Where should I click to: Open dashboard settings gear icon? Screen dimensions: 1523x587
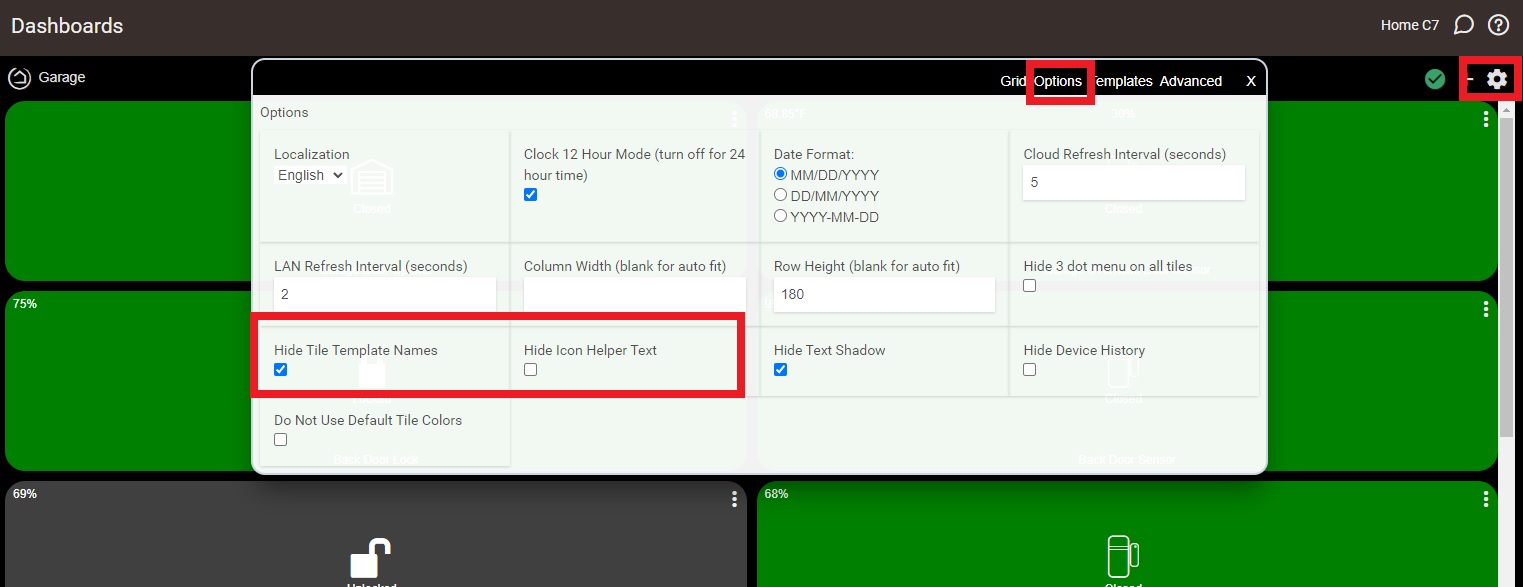tap(1496, 79)
